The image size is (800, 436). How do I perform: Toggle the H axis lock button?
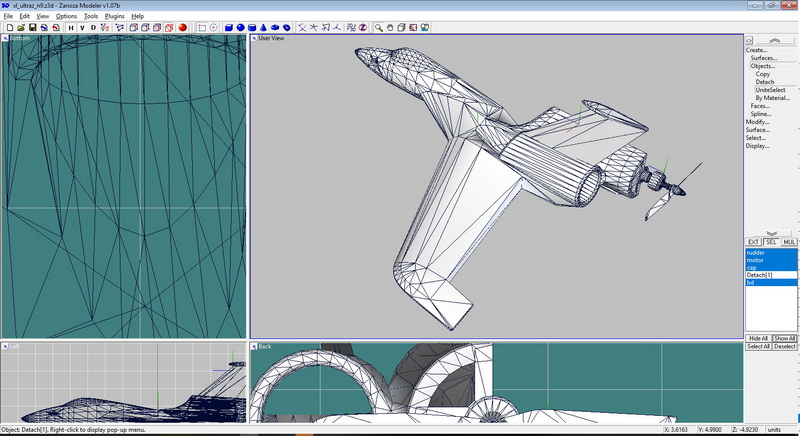(71, 27)
